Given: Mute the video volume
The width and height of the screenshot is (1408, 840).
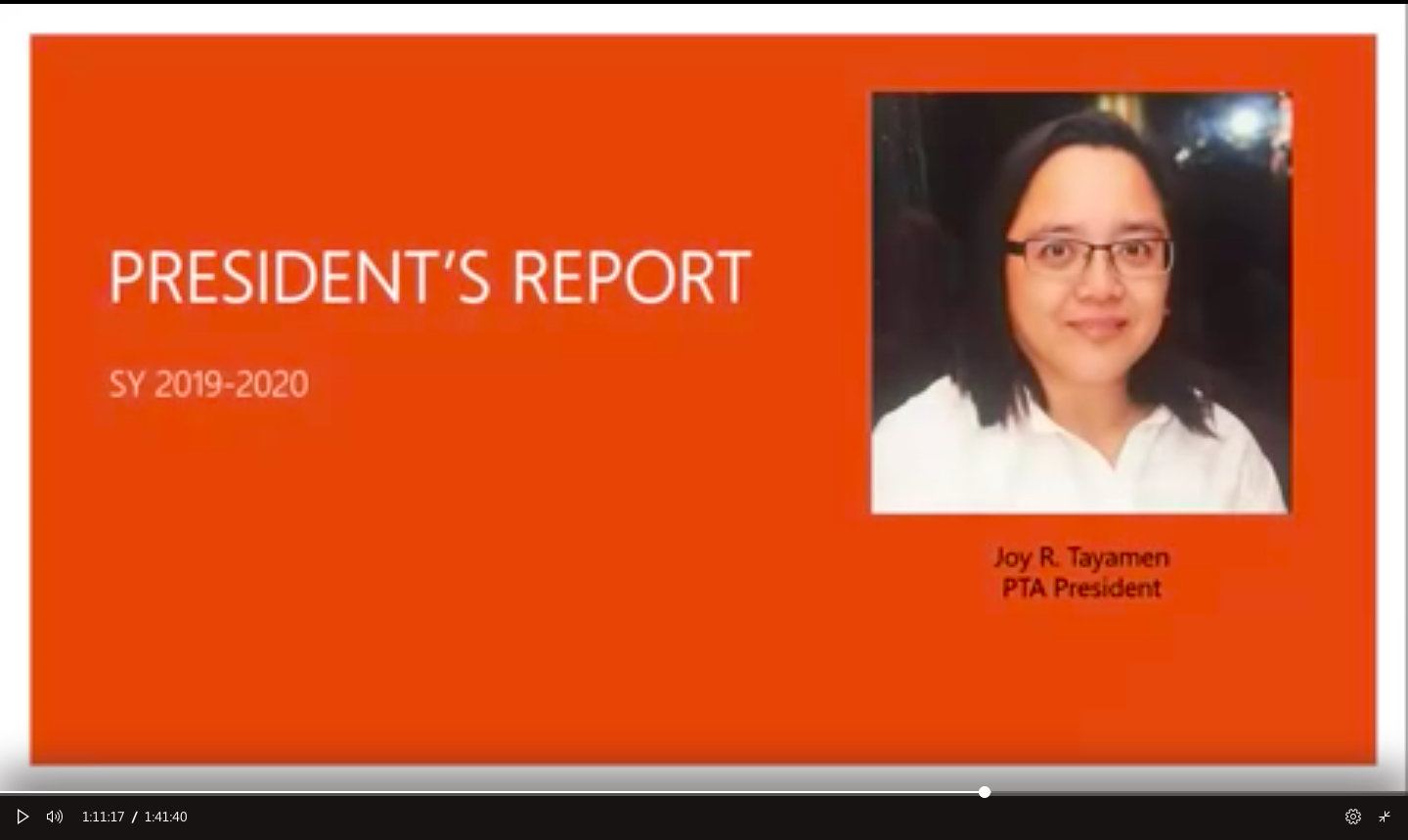Looking at the screenshot, I should pos(55,817).
